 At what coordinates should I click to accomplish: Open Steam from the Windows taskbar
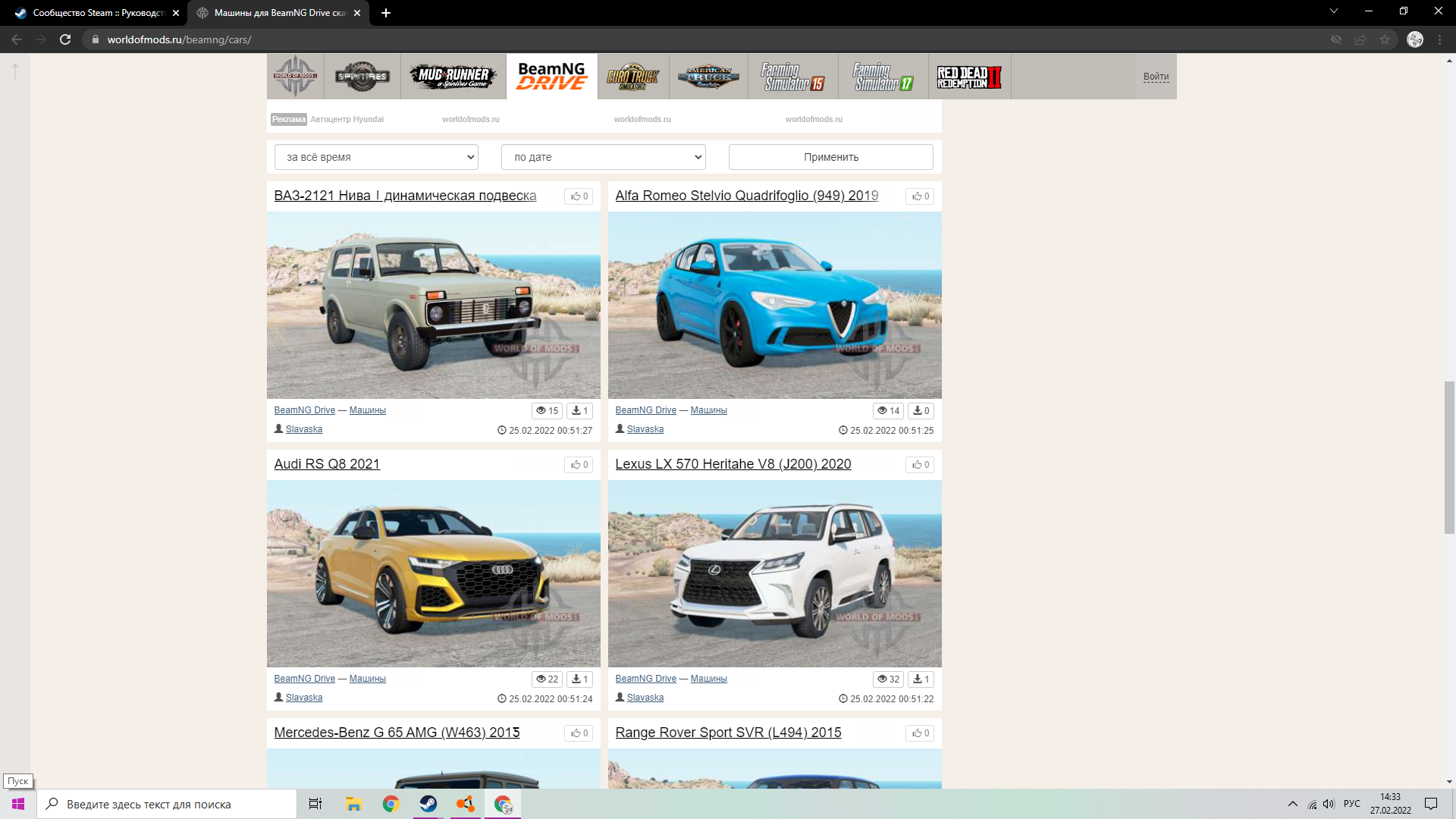click(428, 804)
